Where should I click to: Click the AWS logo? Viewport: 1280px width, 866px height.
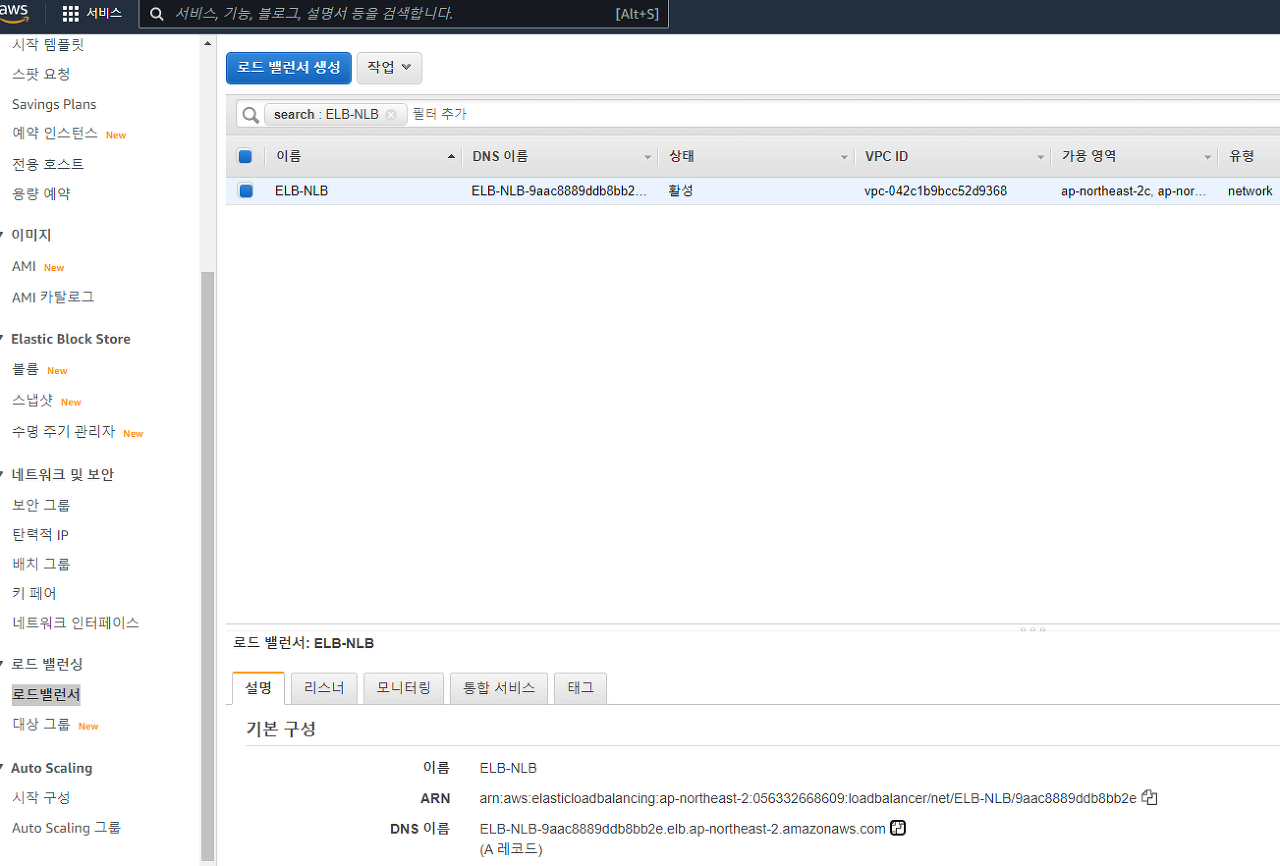coord(14,12)
